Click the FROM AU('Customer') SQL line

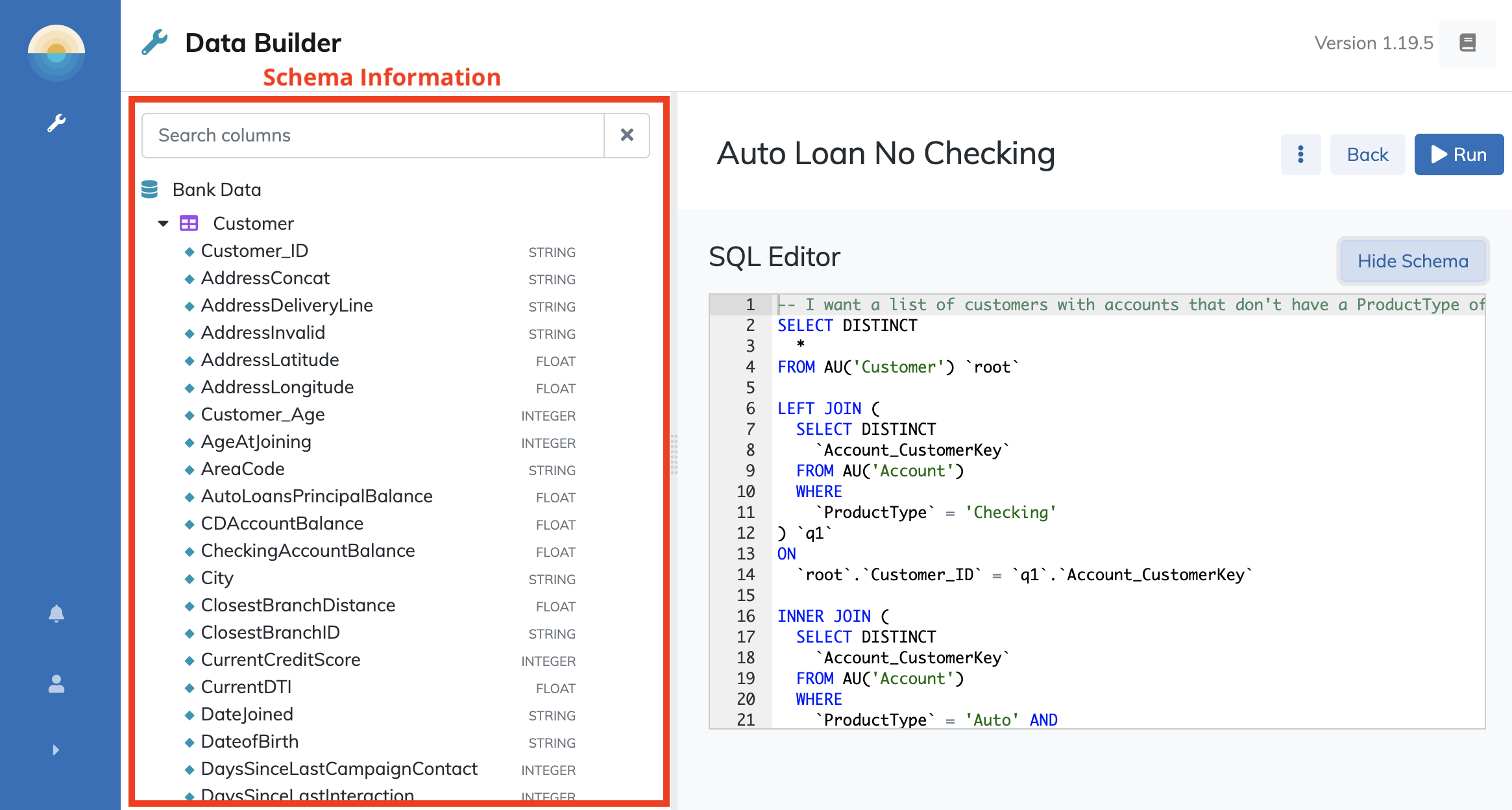[x=897, y=367]
